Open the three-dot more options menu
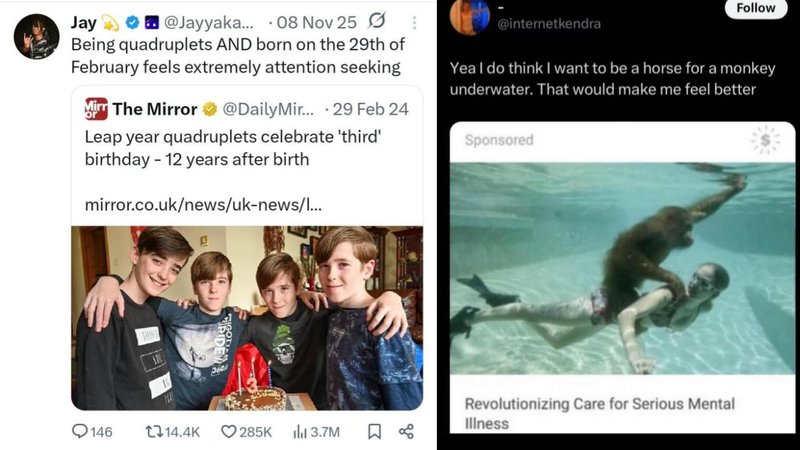800x450 pixels. (x=415, y=21)
